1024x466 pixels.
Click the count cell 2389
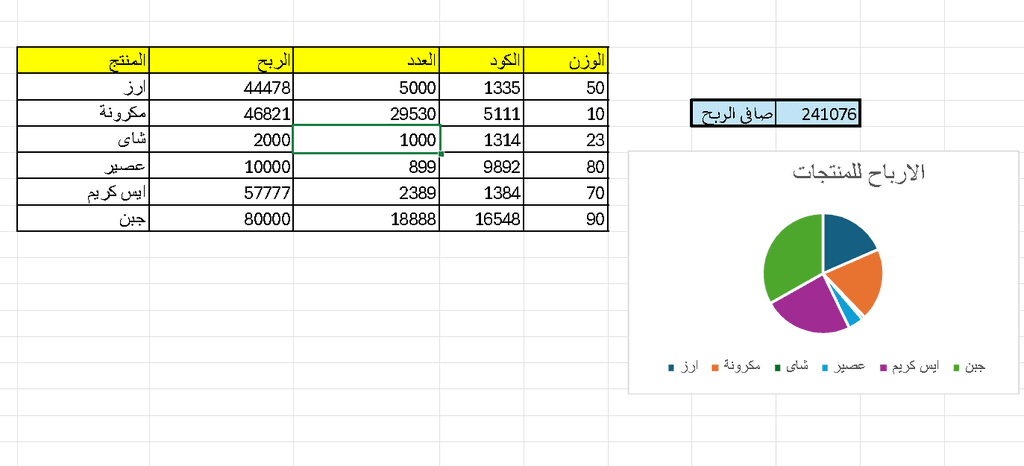pyautogui.click(x=366, y=192)
